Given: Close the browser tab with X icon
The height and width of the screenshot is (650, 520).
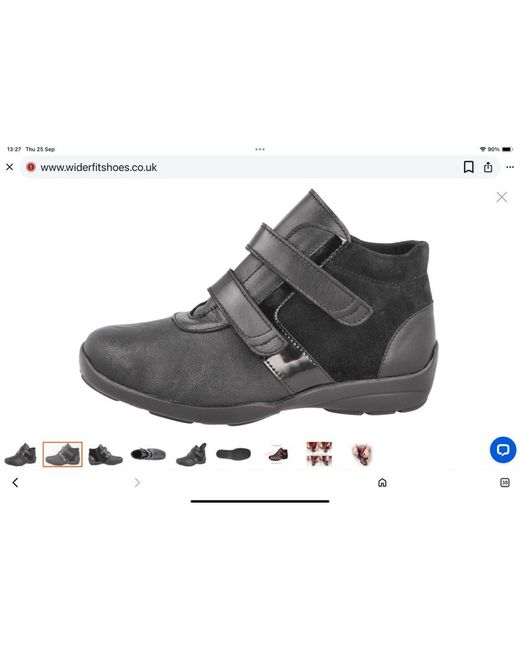Looking at the screenshot, I should coord(10,167).
